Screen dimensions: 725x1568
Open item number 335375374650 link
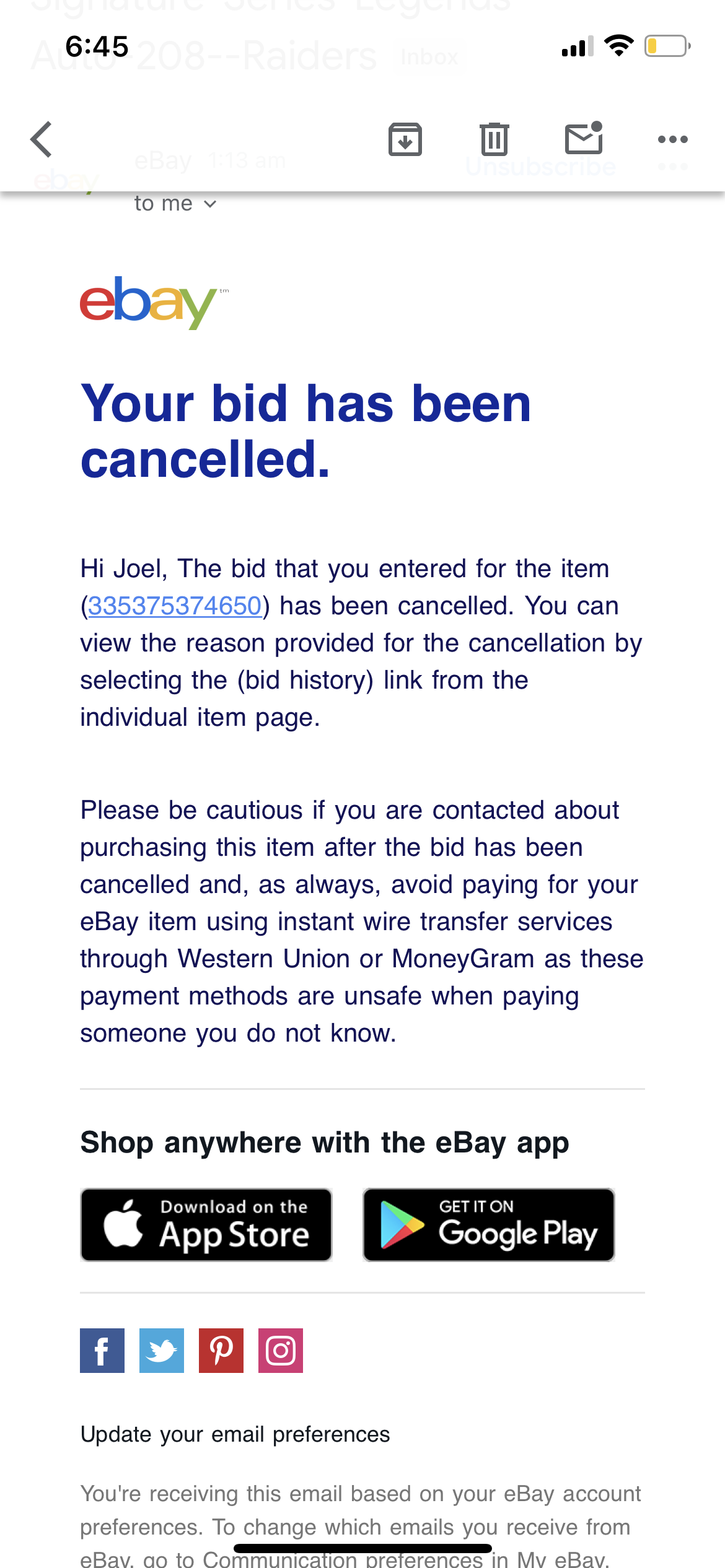175,606
